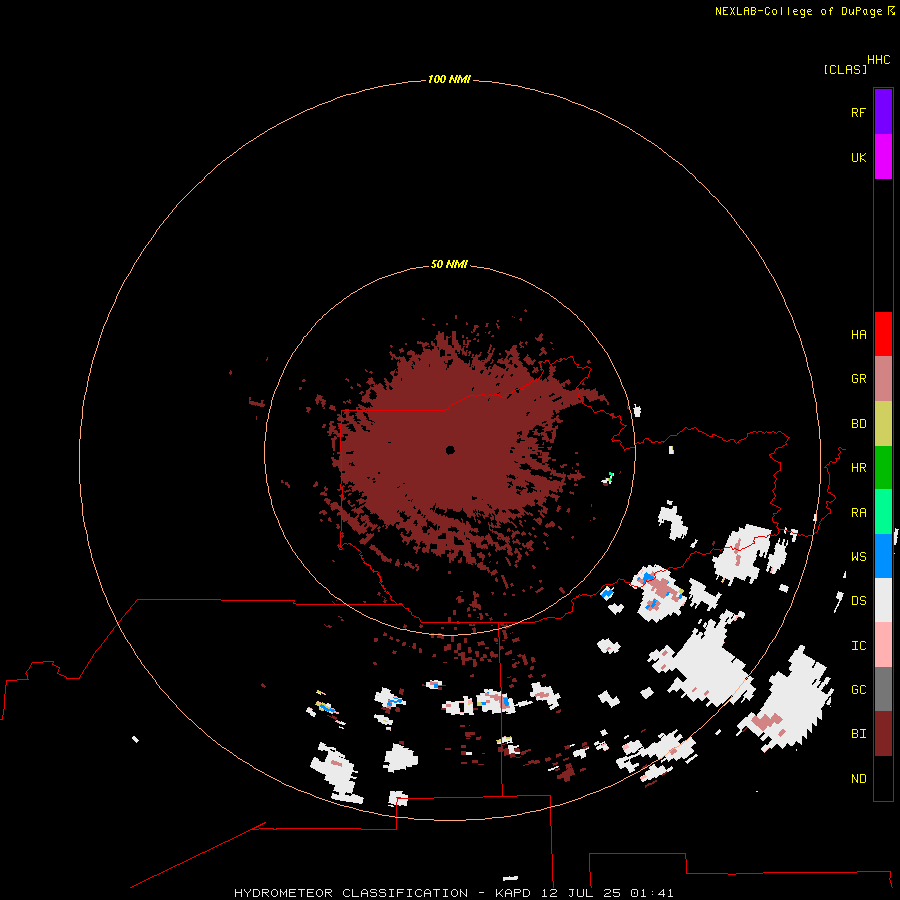Click the 01:41 time stamp
Viewport: 900px width, 900px height.
click(651, 893)
